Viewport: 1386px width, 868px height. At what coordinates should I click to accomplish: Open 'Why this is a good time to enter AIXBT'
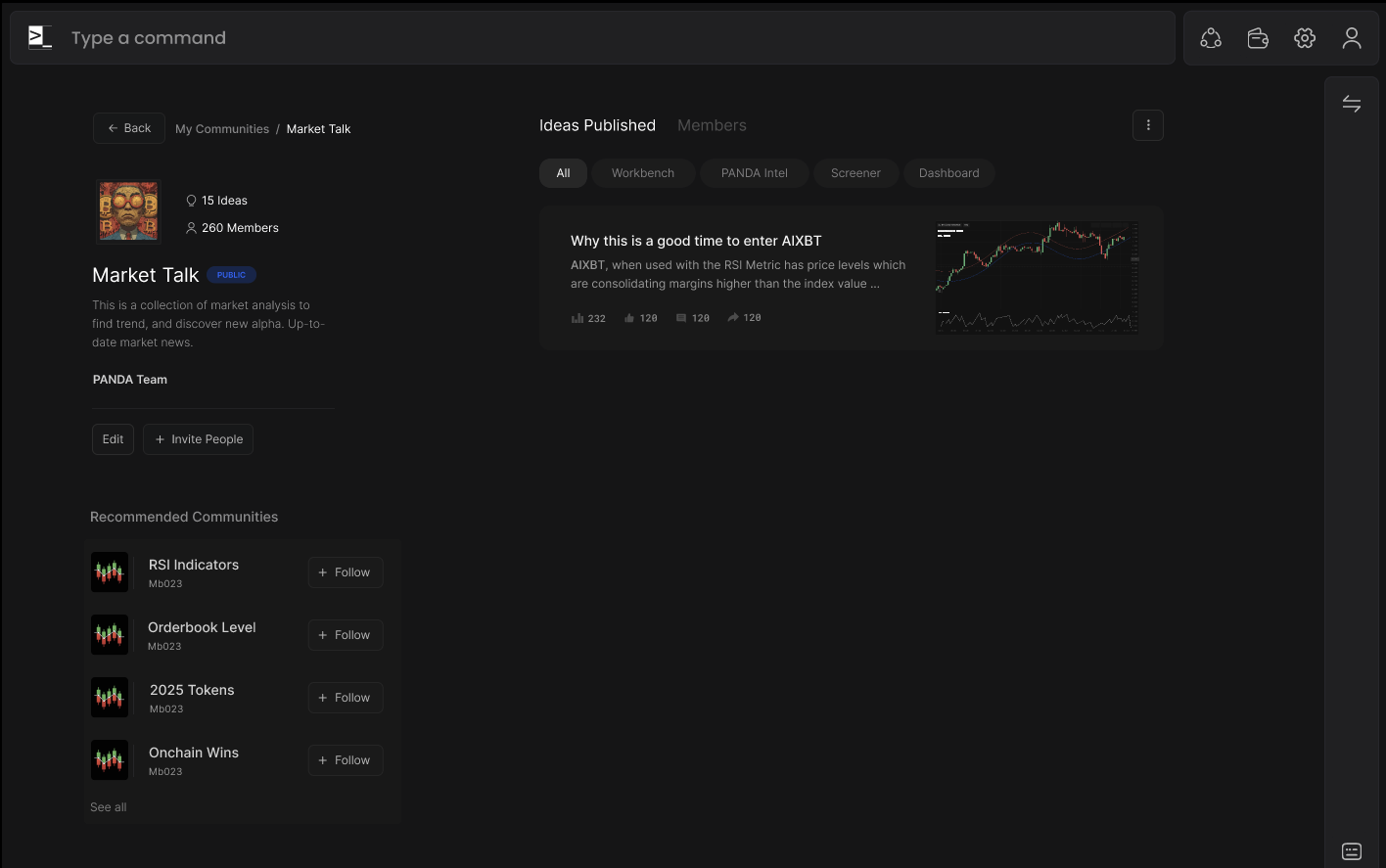pos(696,241)
